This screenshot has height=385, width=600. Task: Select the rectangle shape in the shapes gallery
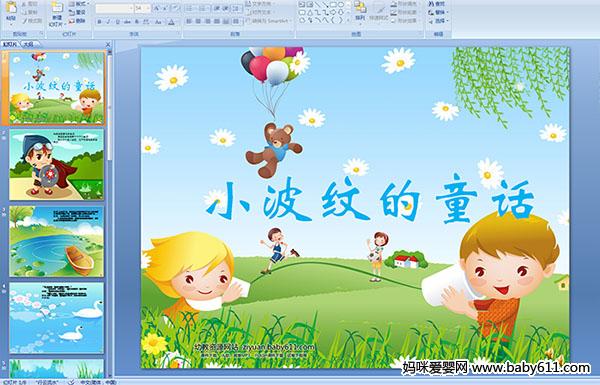(333, 5)
